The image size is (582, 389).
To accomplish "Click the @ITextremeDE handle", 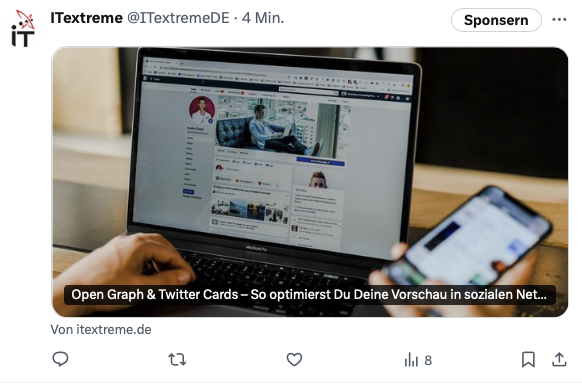I will click(179, 18).
